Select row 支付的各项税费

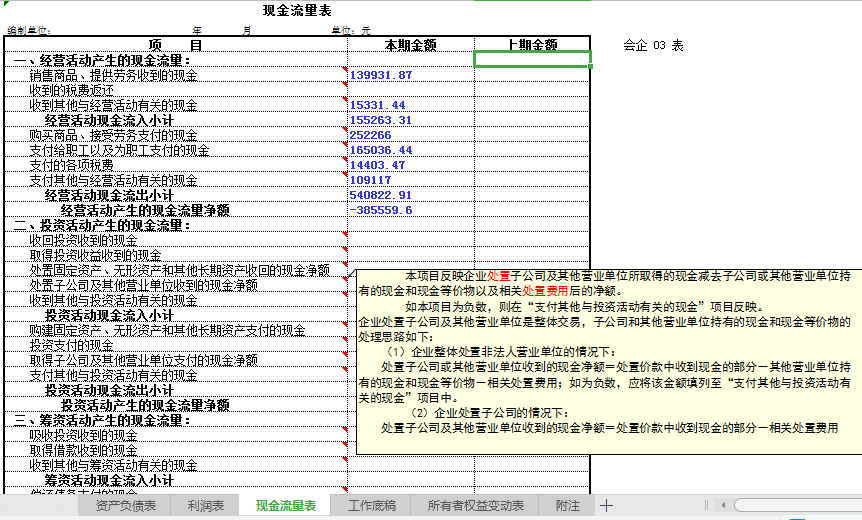click(x=176, y=164)
